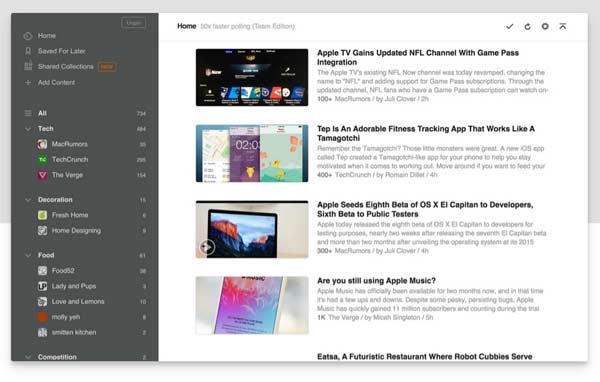Screen dimensions: 600x382
Task: Mark all as read checkmark icon
Action: [509, 26]
